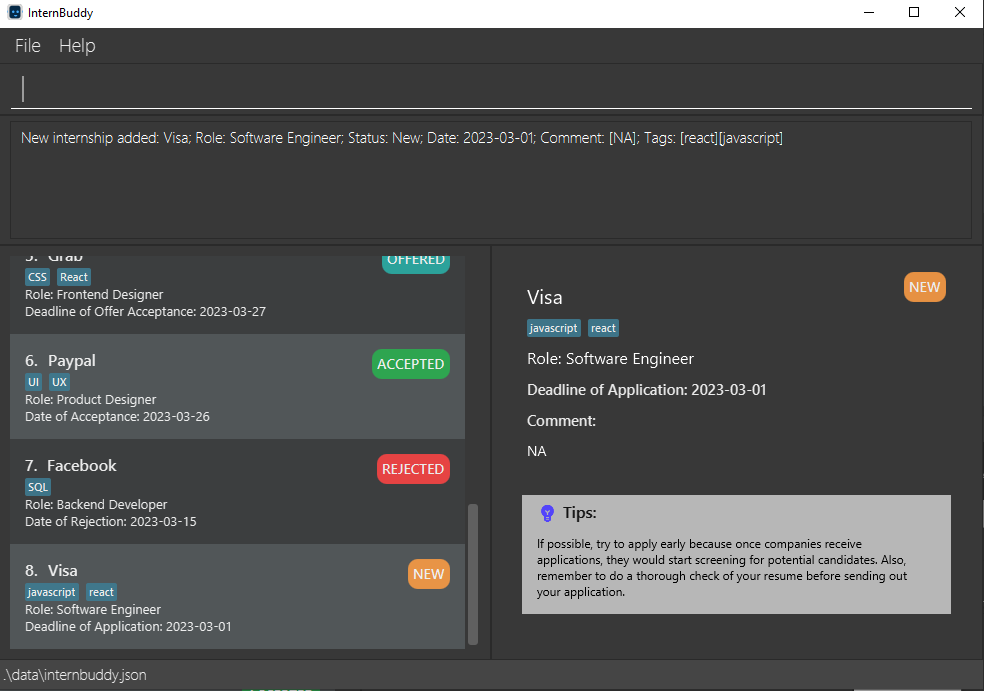The height and width of the screenshot is (691, 984).
Task: Open the File menu
Action: pos(28,46)
